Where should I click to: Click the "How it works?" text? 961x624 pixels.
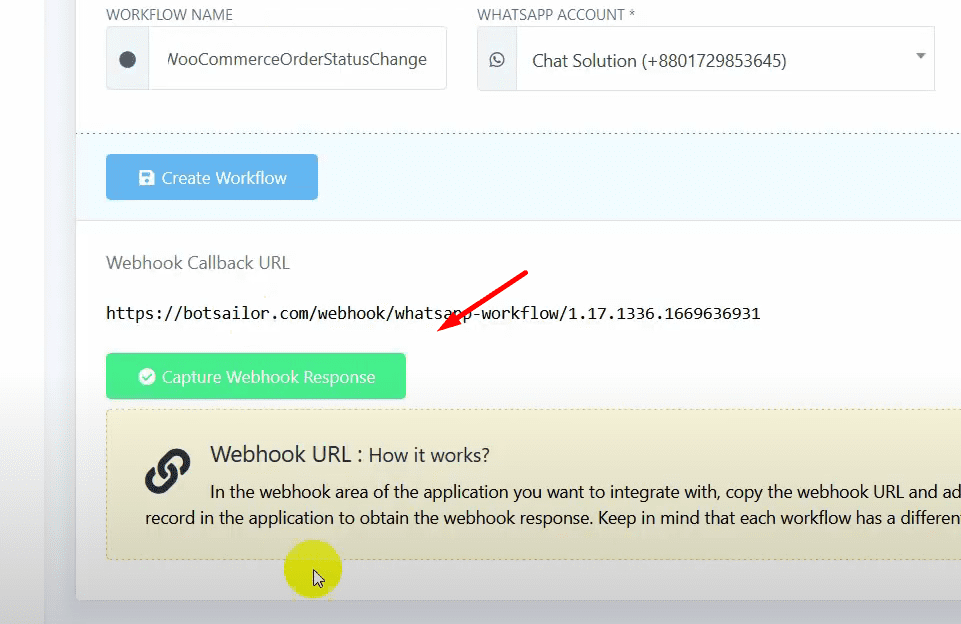pyautogui.click(x=429, y=456)
